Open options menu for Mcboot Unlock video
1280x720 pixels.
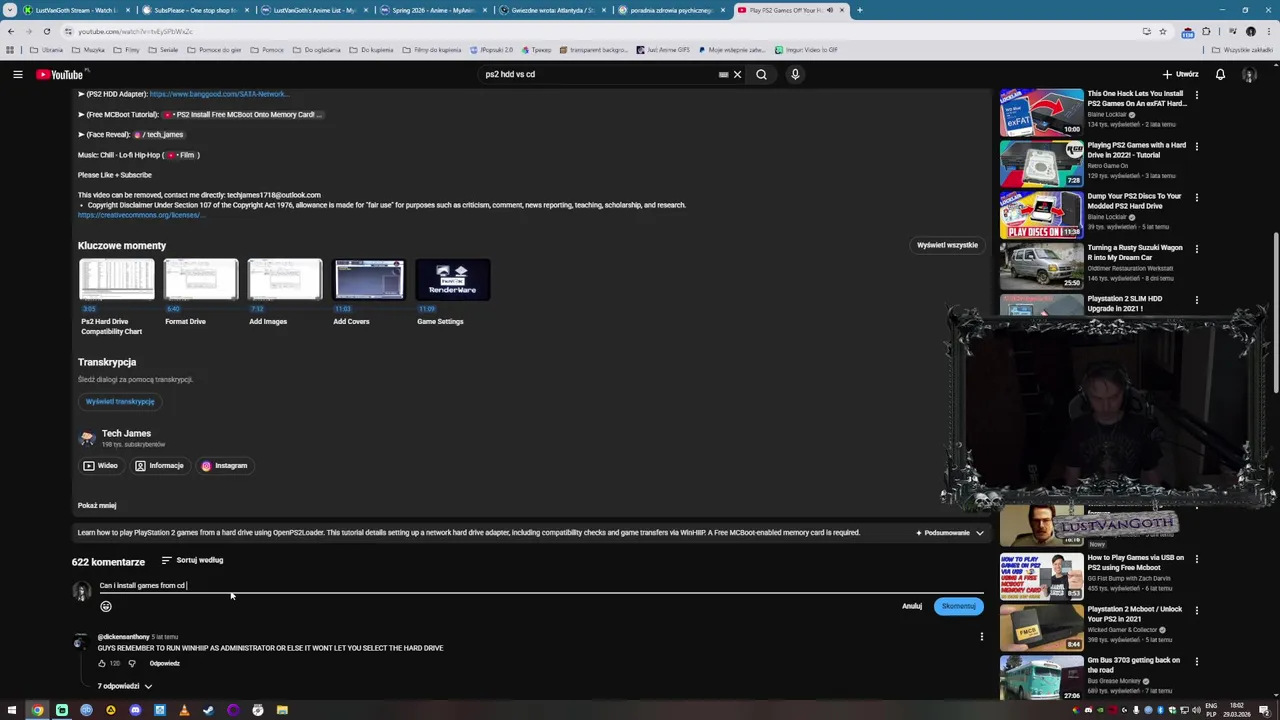coord(1196,610)
